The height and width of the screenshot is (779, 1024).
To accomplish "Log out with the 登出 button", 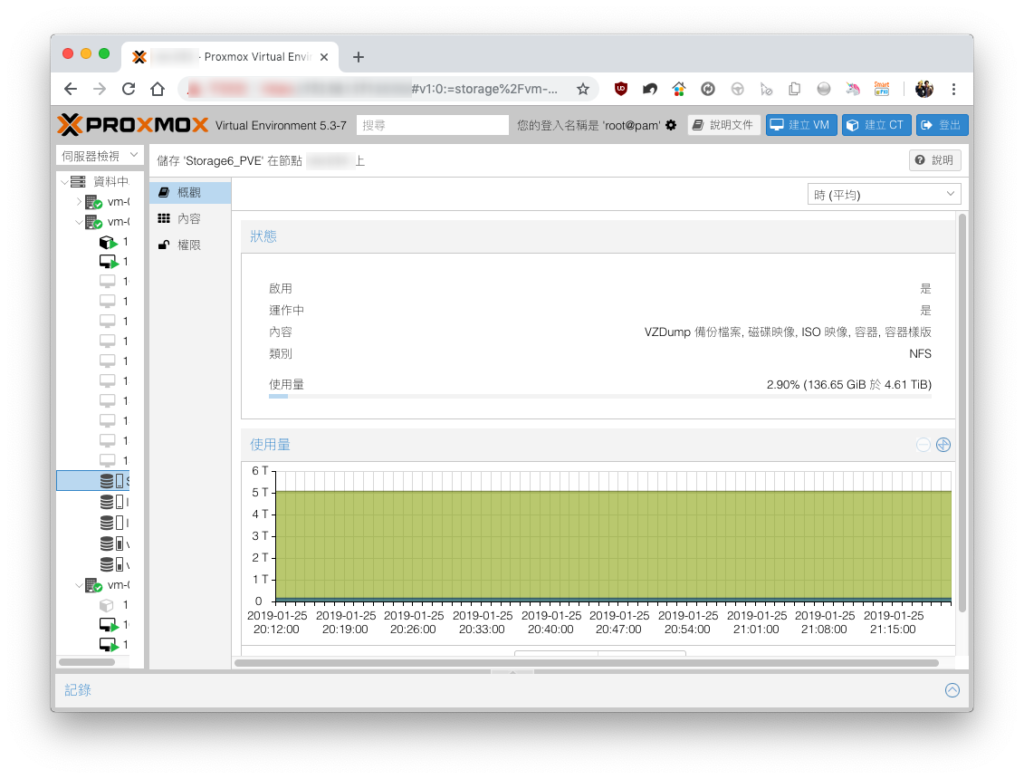I will (x=942, y=125).
